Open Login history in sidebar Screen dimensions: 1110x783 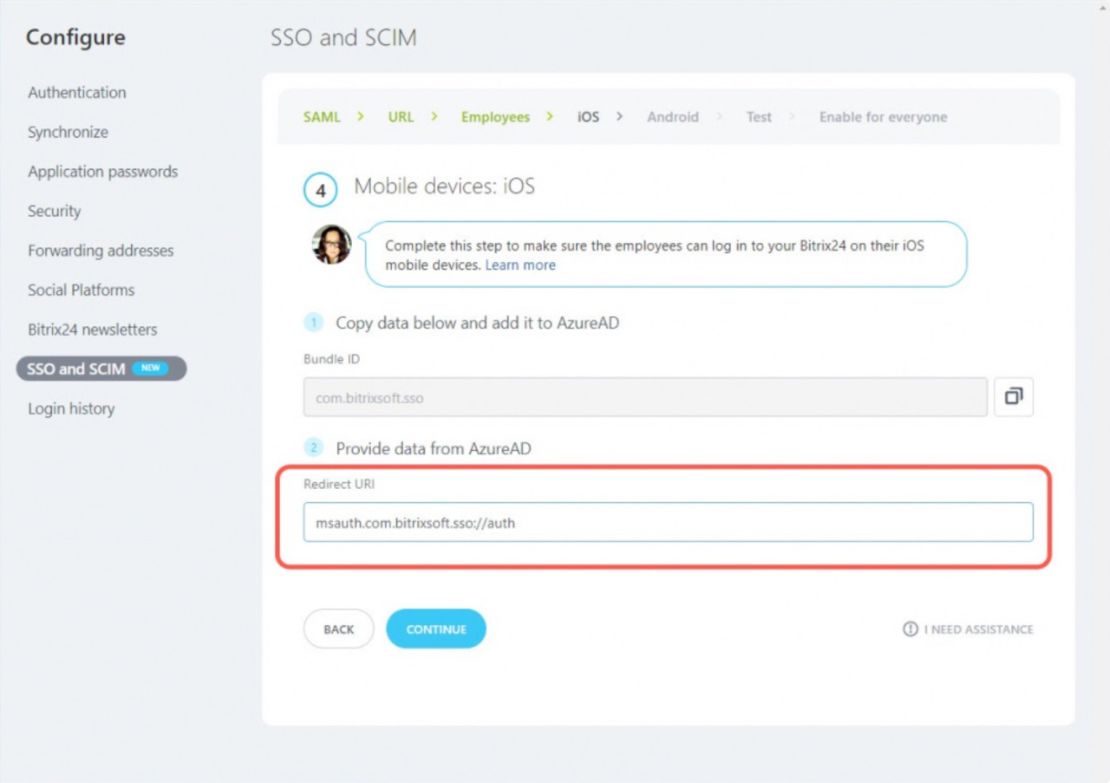point(71,408)
